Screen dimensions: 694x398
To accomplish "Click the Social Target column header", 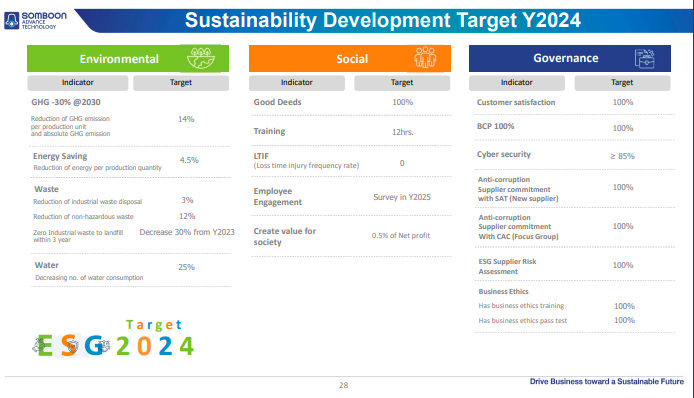I will click(402, 83).
